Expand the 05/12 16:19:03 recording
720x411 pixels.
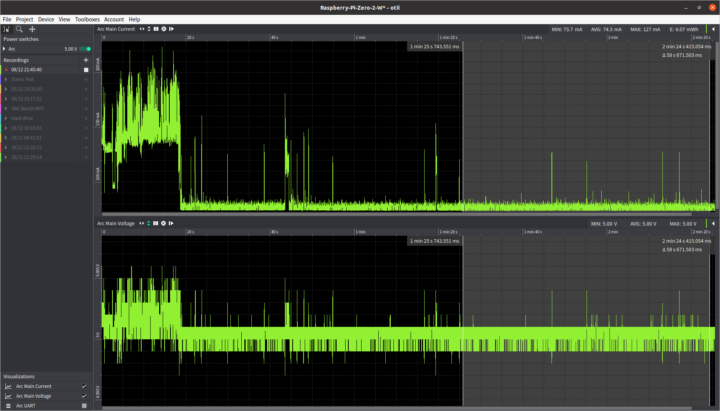pyautogui.click(x=6, y=128)
